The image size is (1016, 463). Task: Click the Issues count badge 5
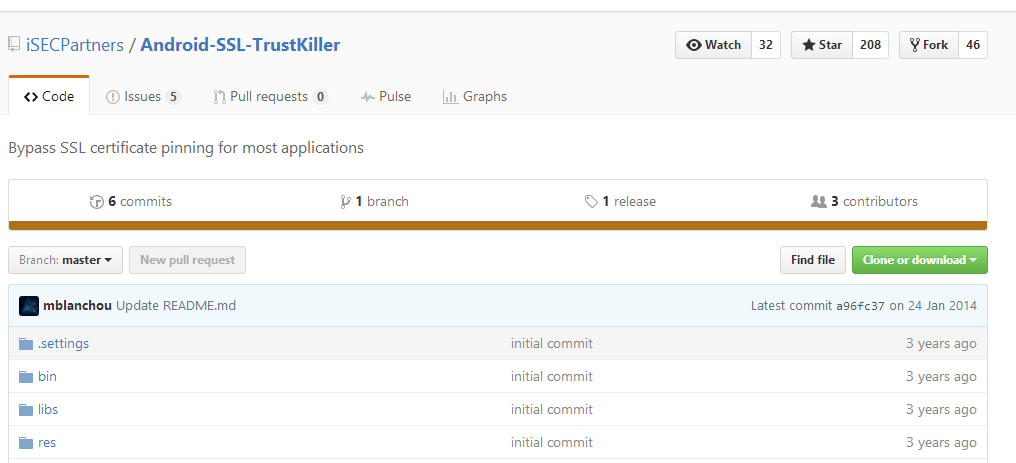point(172,97)
